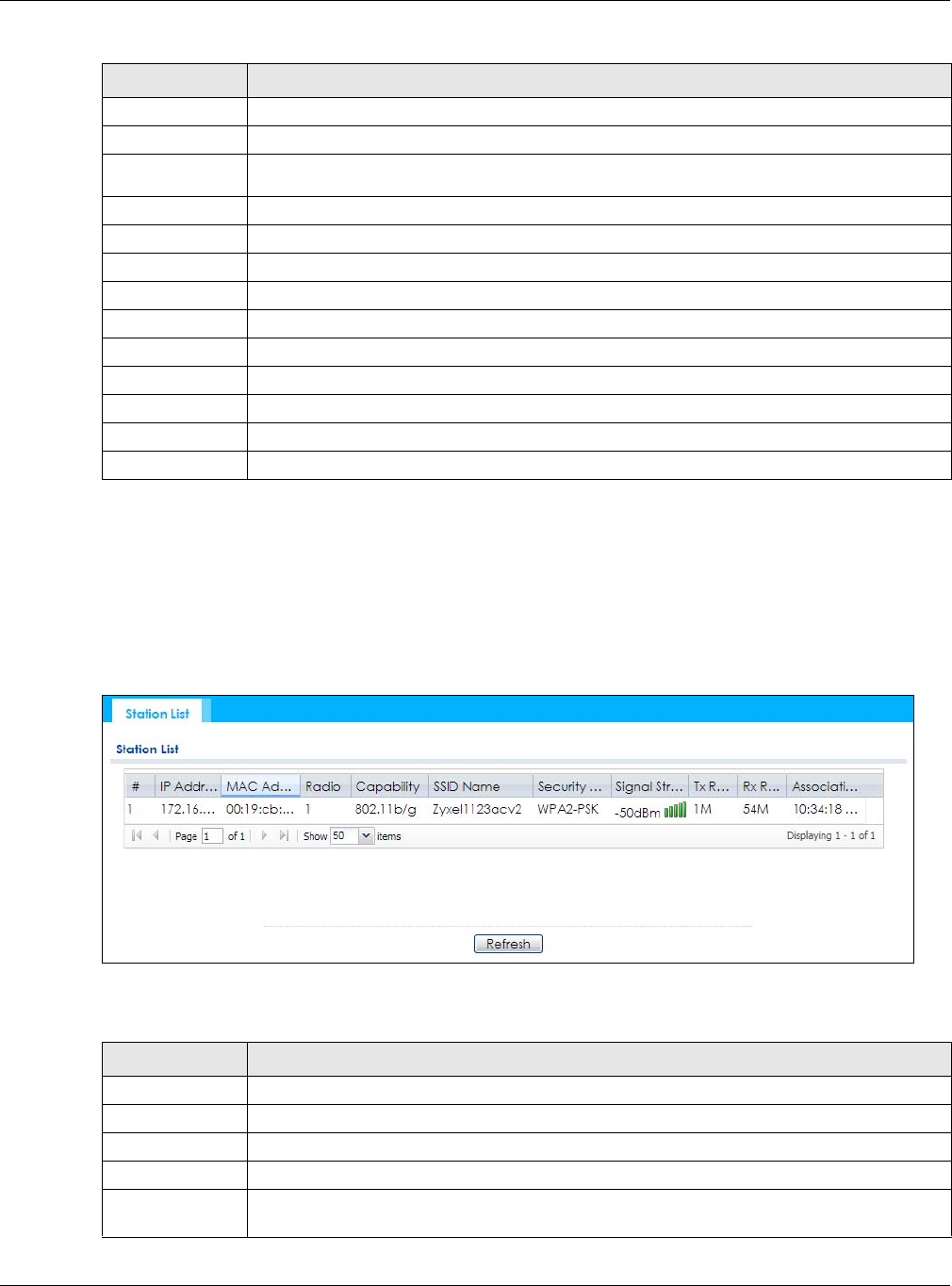Image resolution: width=952 pixels, height=1286 pixels.
Task: Click the green signal strength bars icon
Action: point(675,810)
